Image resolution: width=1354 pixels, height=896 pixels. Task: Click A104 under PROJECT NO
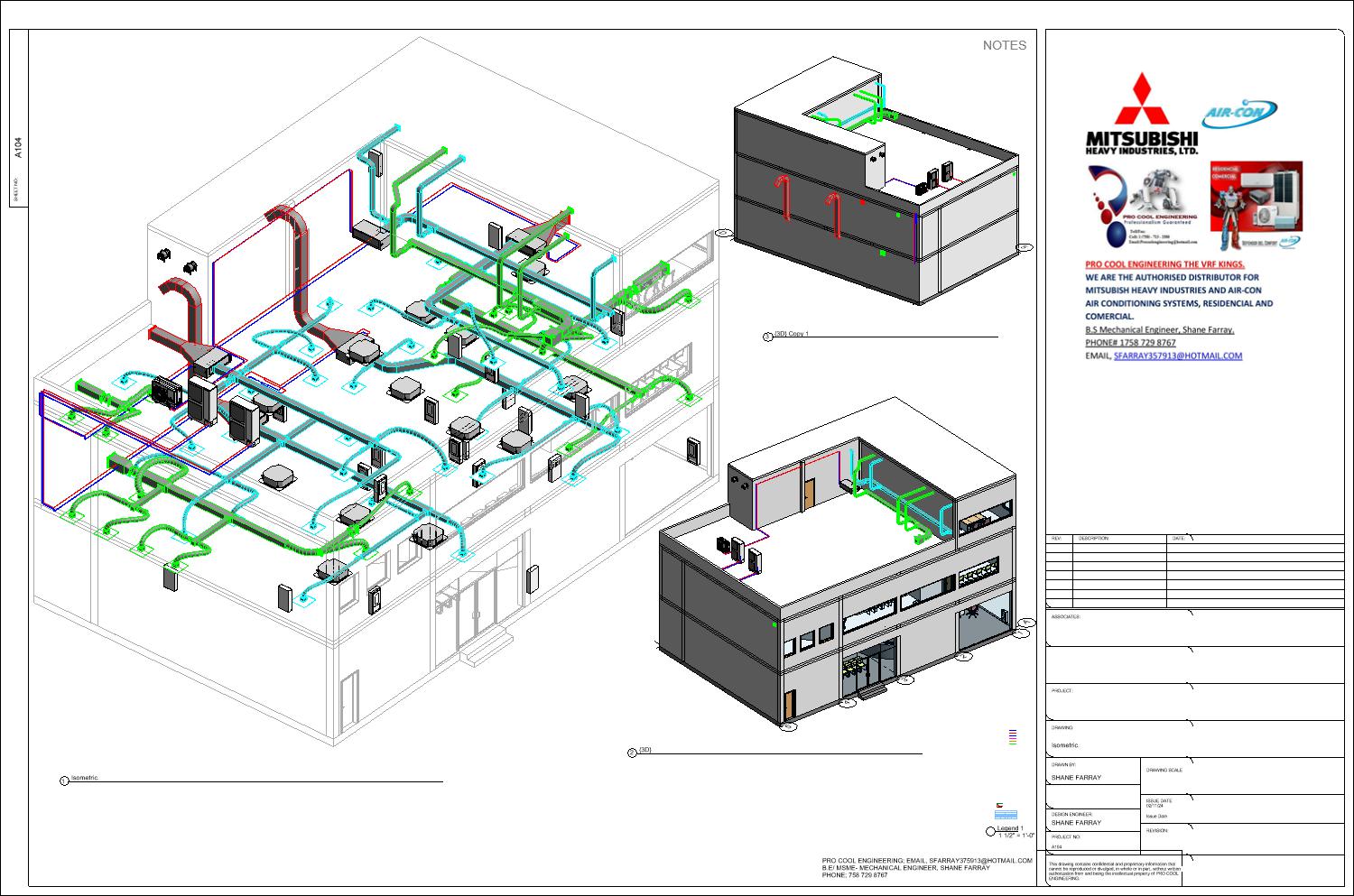[x=1057, y=847]
